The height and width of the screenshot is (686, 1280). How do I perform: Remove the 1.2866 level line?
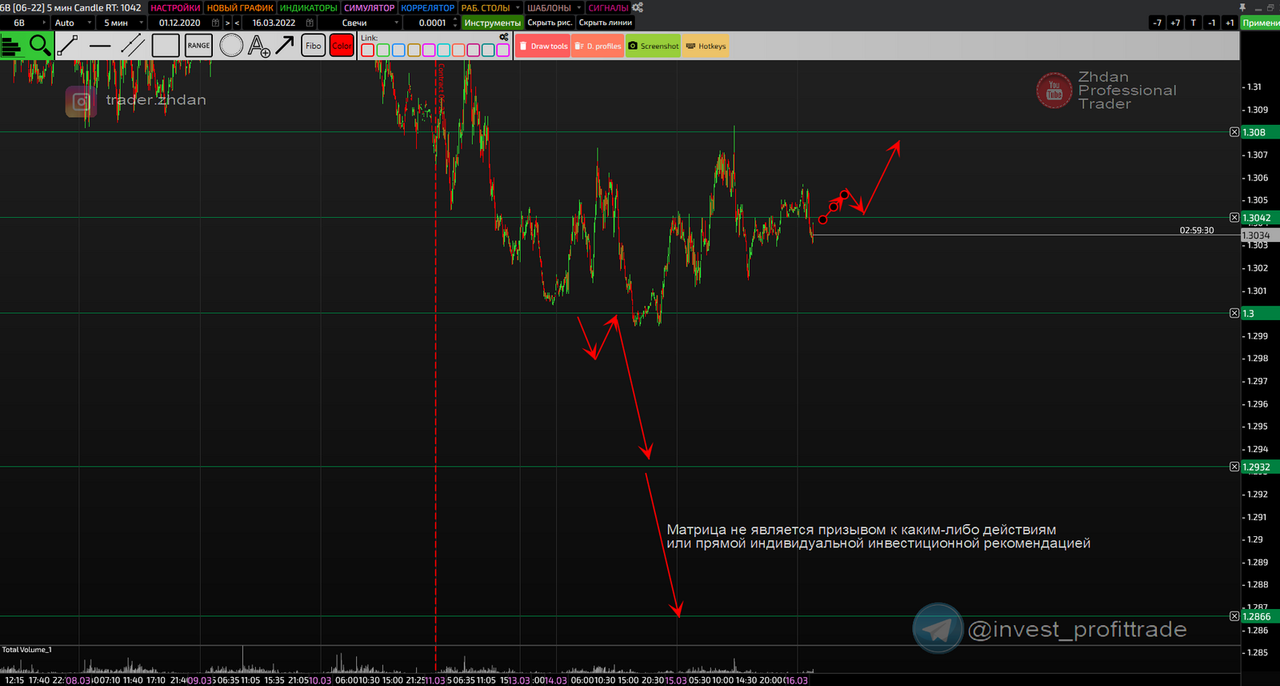[1234, 616]
